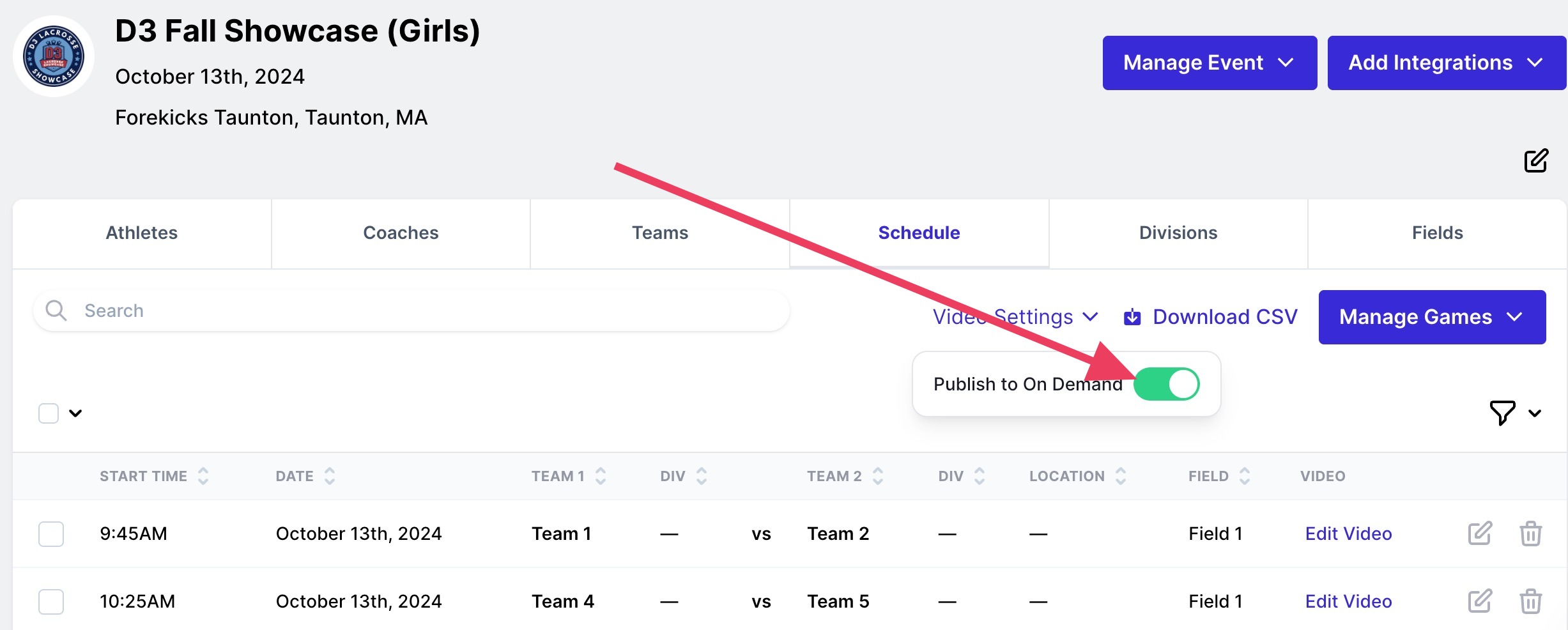Edit the 9:45AM game row
Image resolution: width=1568 pixels, height=630 pixels.
tap(1479, 534)
